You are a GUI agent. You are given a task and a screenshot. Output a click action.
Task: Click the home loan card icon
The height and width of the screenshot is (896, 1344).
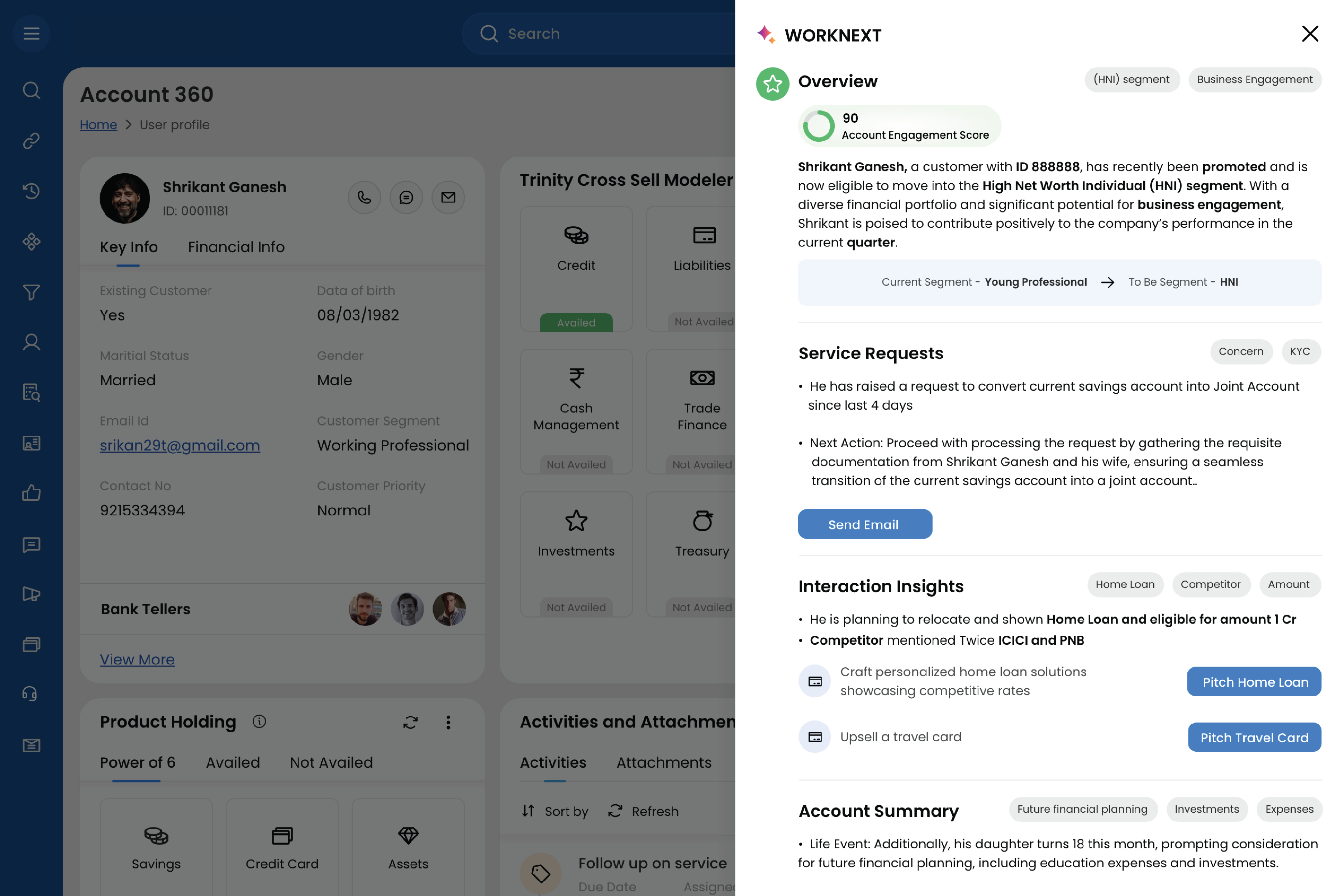tap(815, 681)
